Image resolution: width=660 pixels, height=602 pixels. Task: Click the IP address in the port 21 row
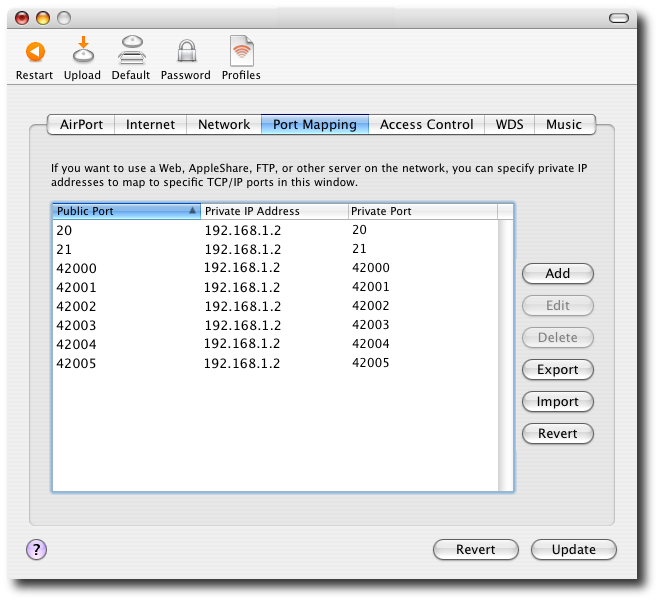click(x=243, y=249)
